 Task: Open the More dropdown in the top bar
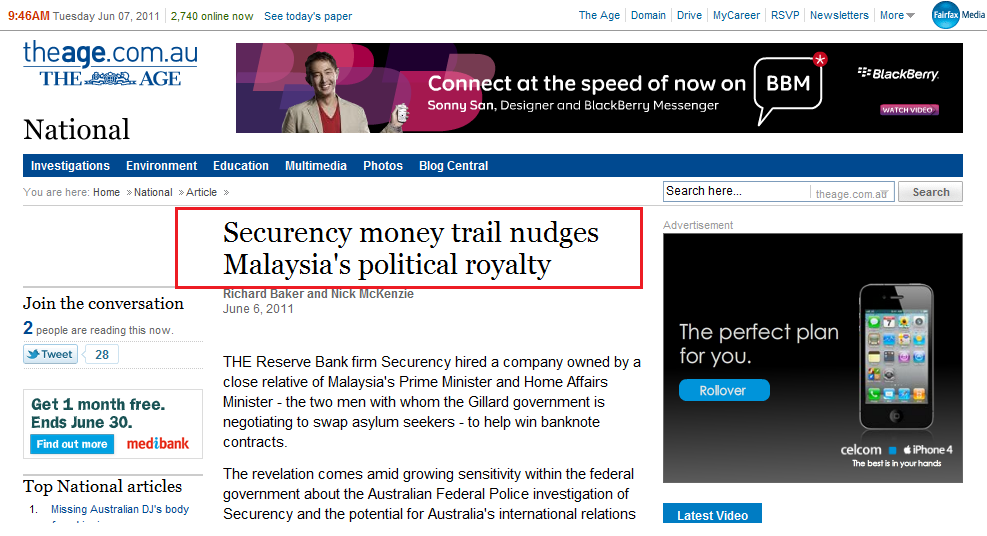tap(897, 15)
